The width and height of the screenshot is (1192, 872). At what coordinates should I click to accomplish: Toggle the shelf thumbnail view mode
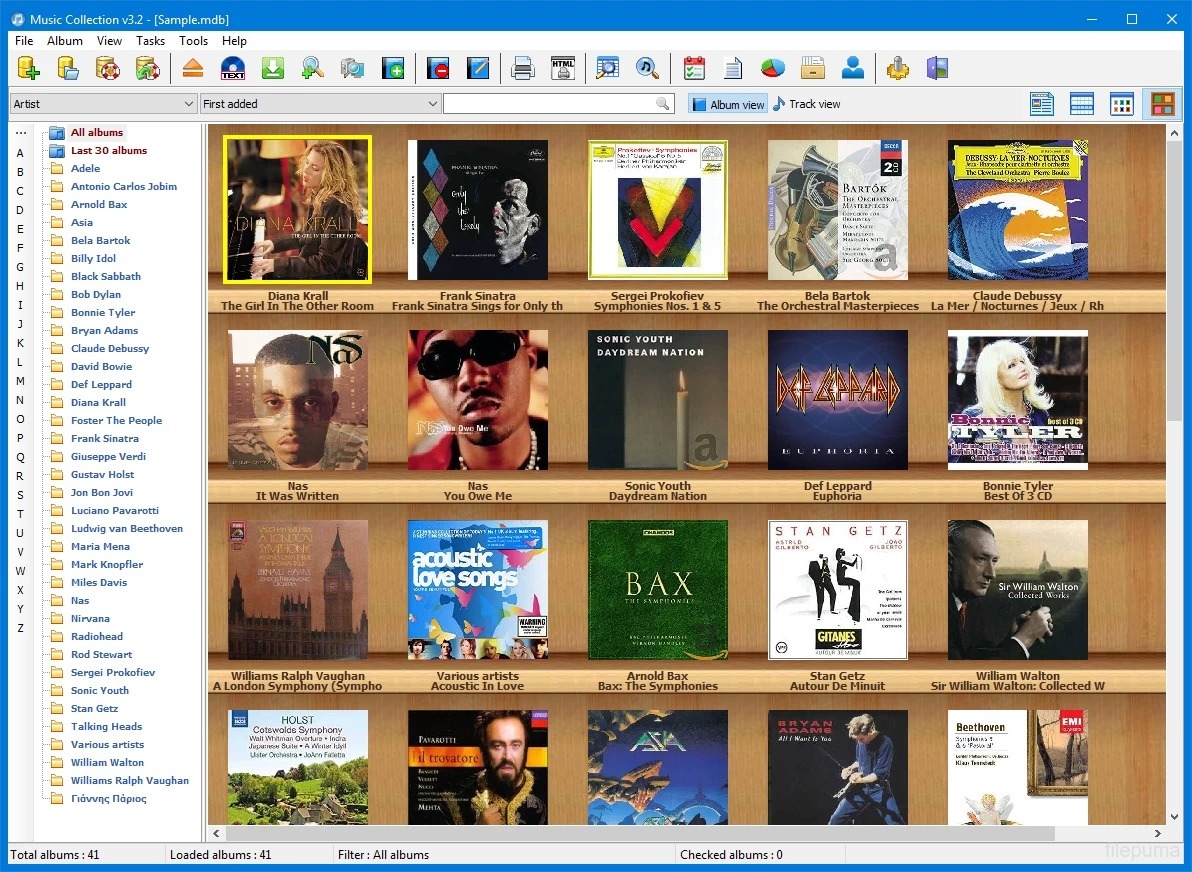1162,104
